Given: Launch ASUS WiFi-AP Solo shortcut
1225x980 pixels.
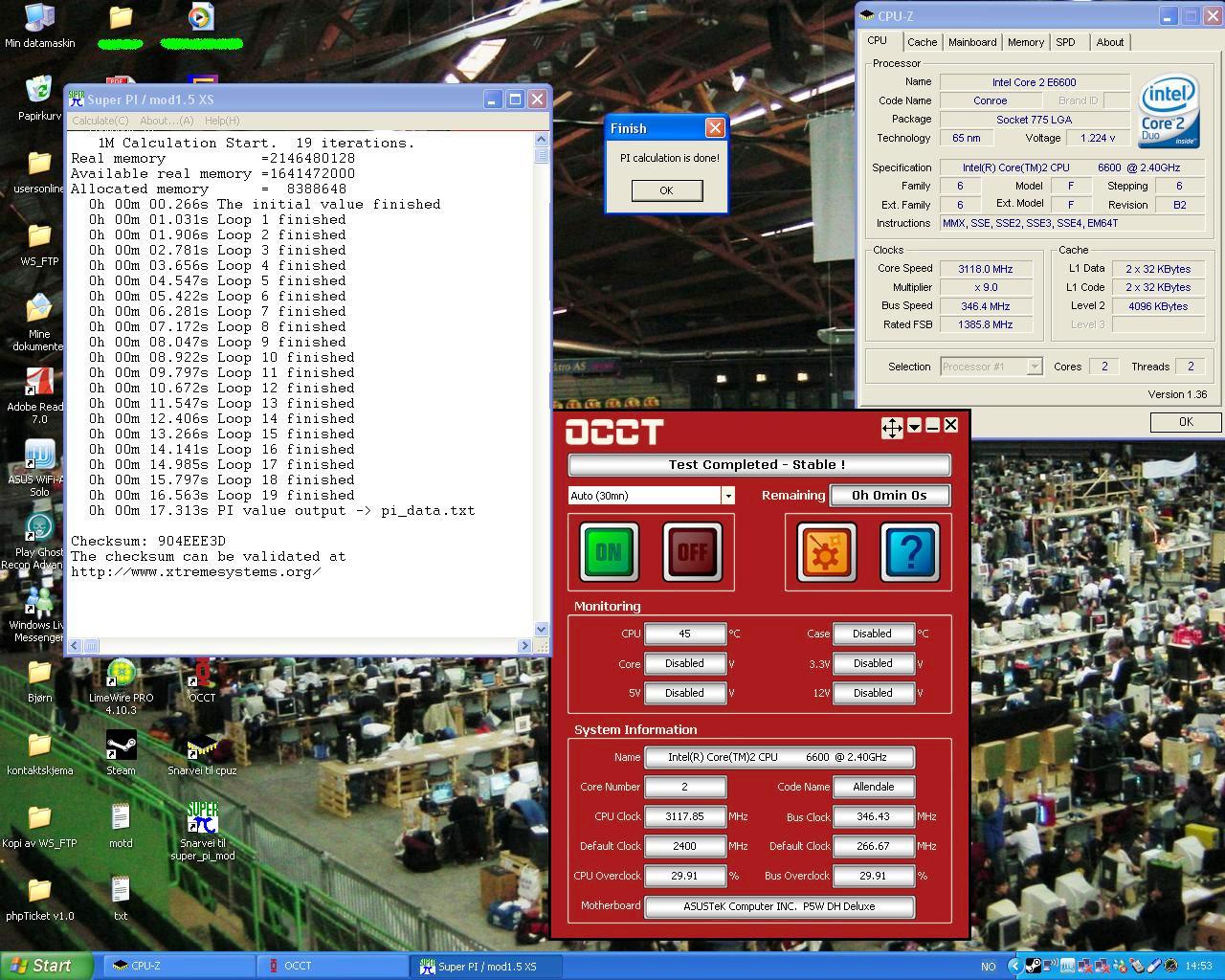Looking at the screenshot, I should click(x=39, y=468).
